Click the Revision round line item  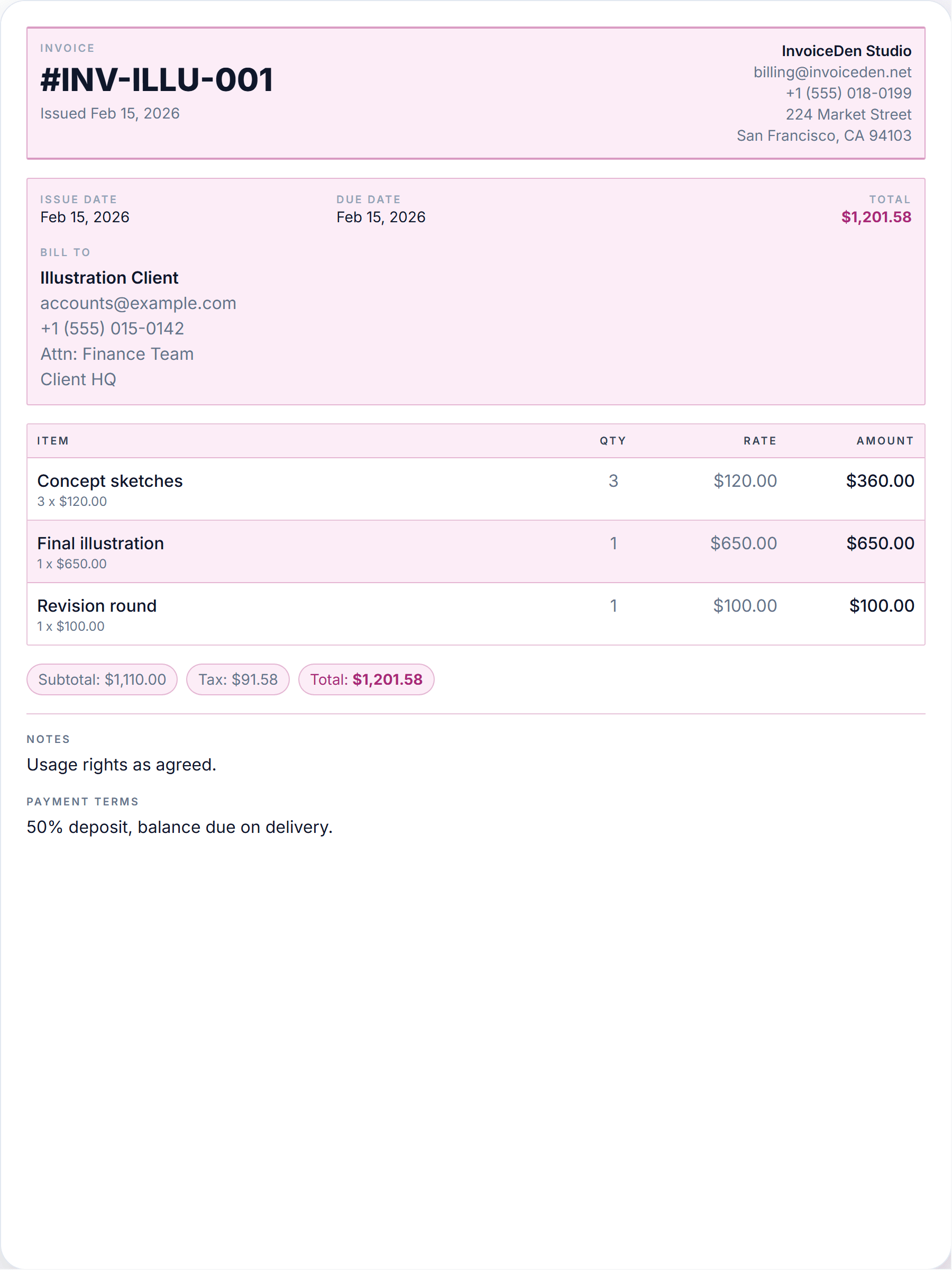point(475,614)
